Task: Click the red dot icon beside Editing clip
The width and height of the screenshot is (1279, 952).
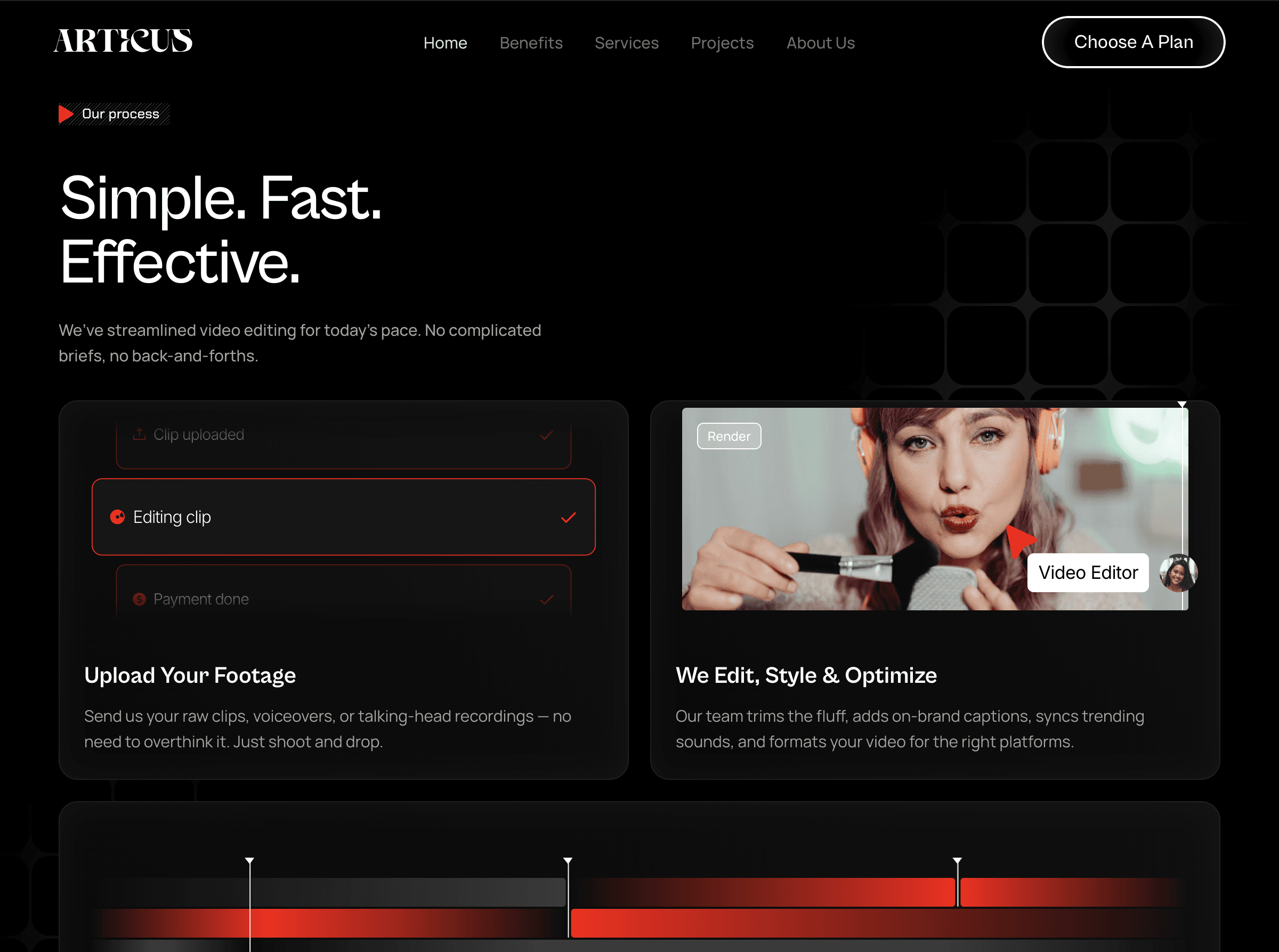Action: point(118,517)
